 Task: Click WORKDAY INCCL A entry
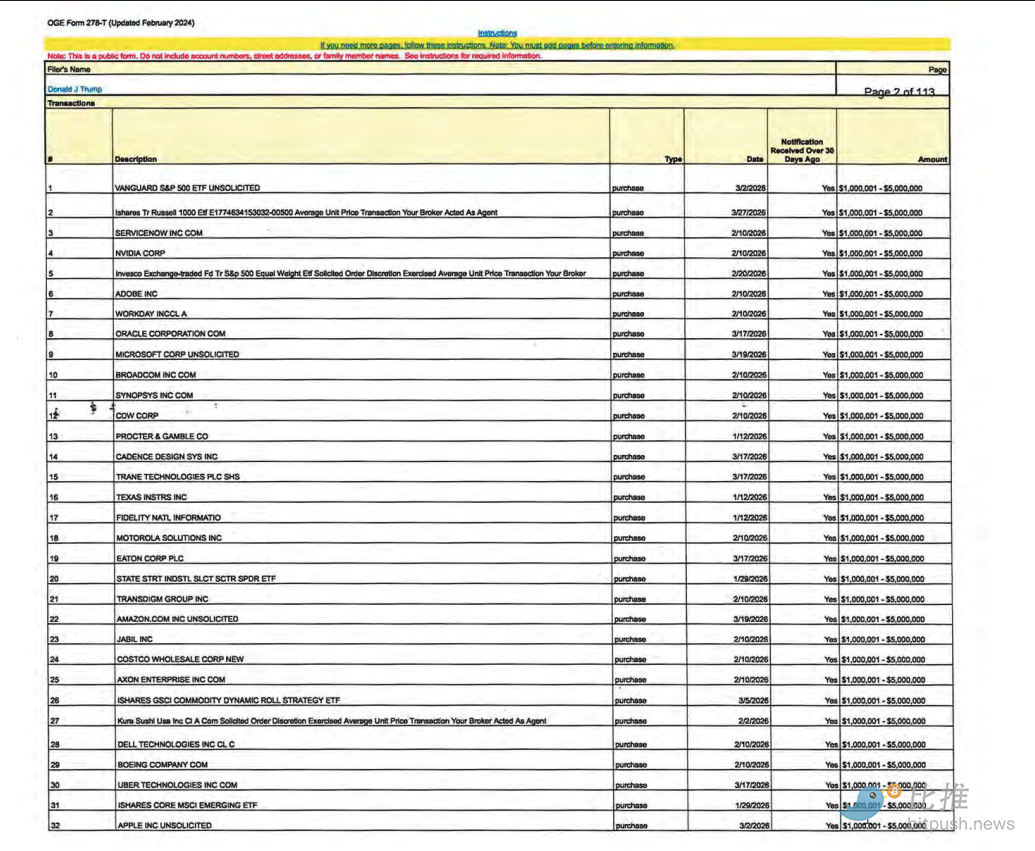[x=151, y=314]
